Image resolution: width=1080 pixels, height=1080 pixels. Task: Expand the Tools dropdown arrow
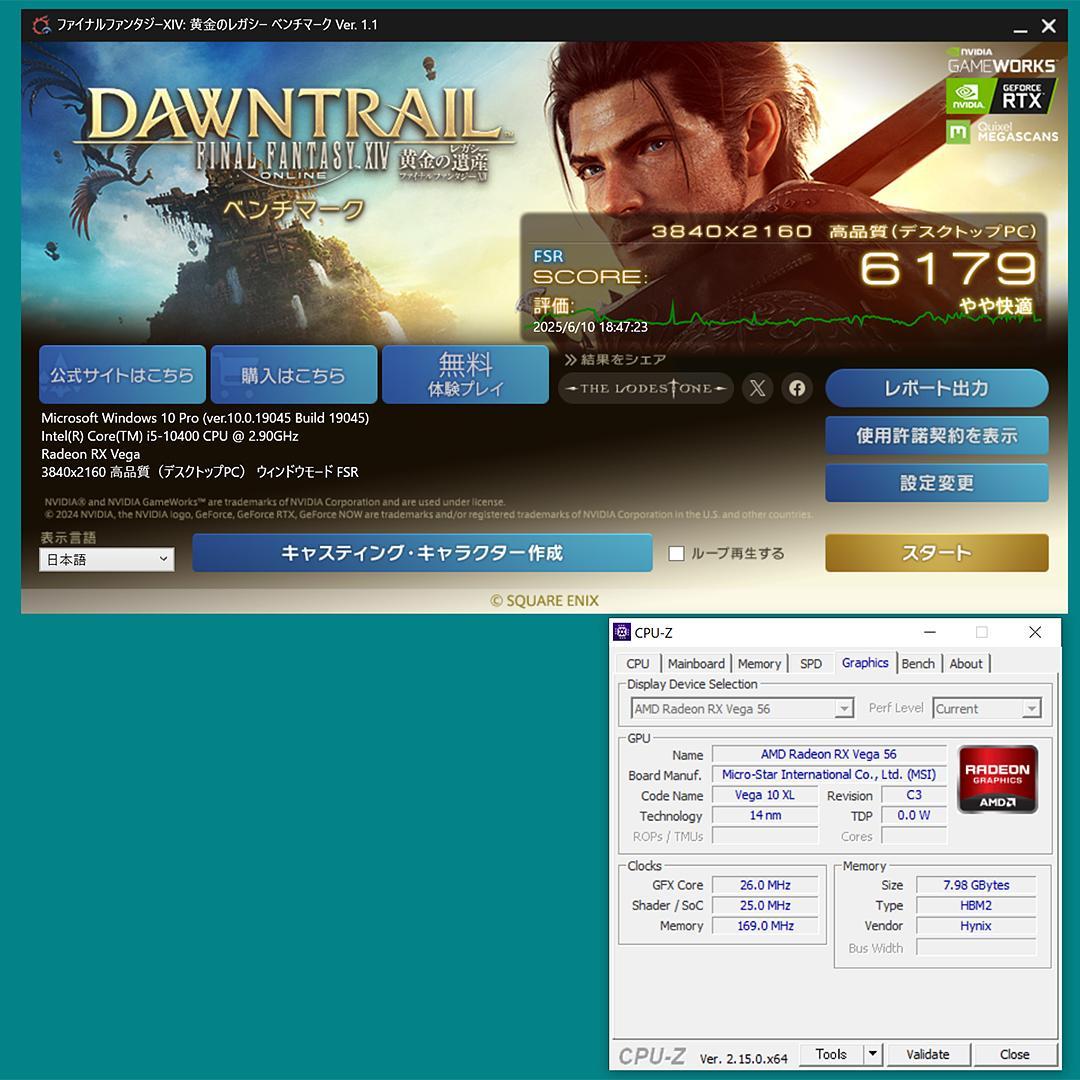point(872,1053)
